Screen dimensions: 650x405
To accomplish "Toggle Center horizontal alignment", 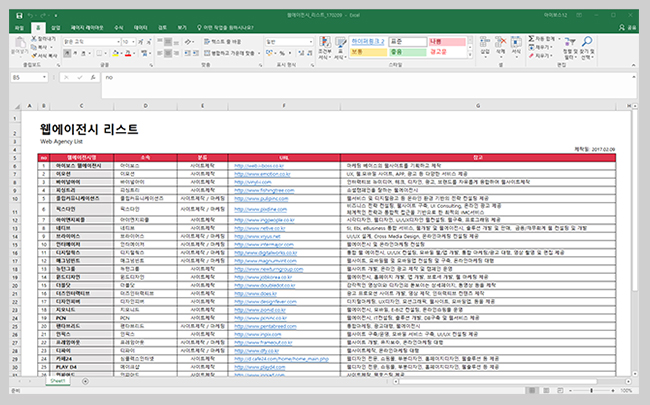I will [x=168, y=53].
